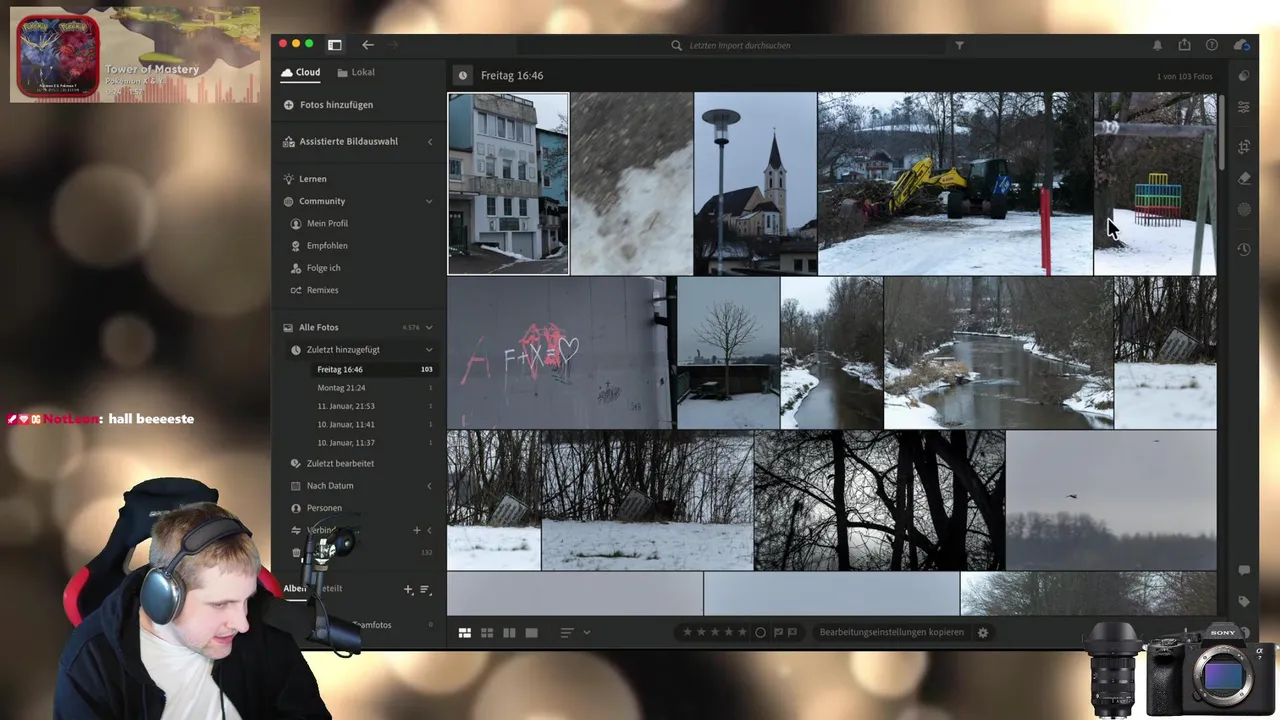
Task: Click the share/export icon in top bar
Action: coord(1185,45)
